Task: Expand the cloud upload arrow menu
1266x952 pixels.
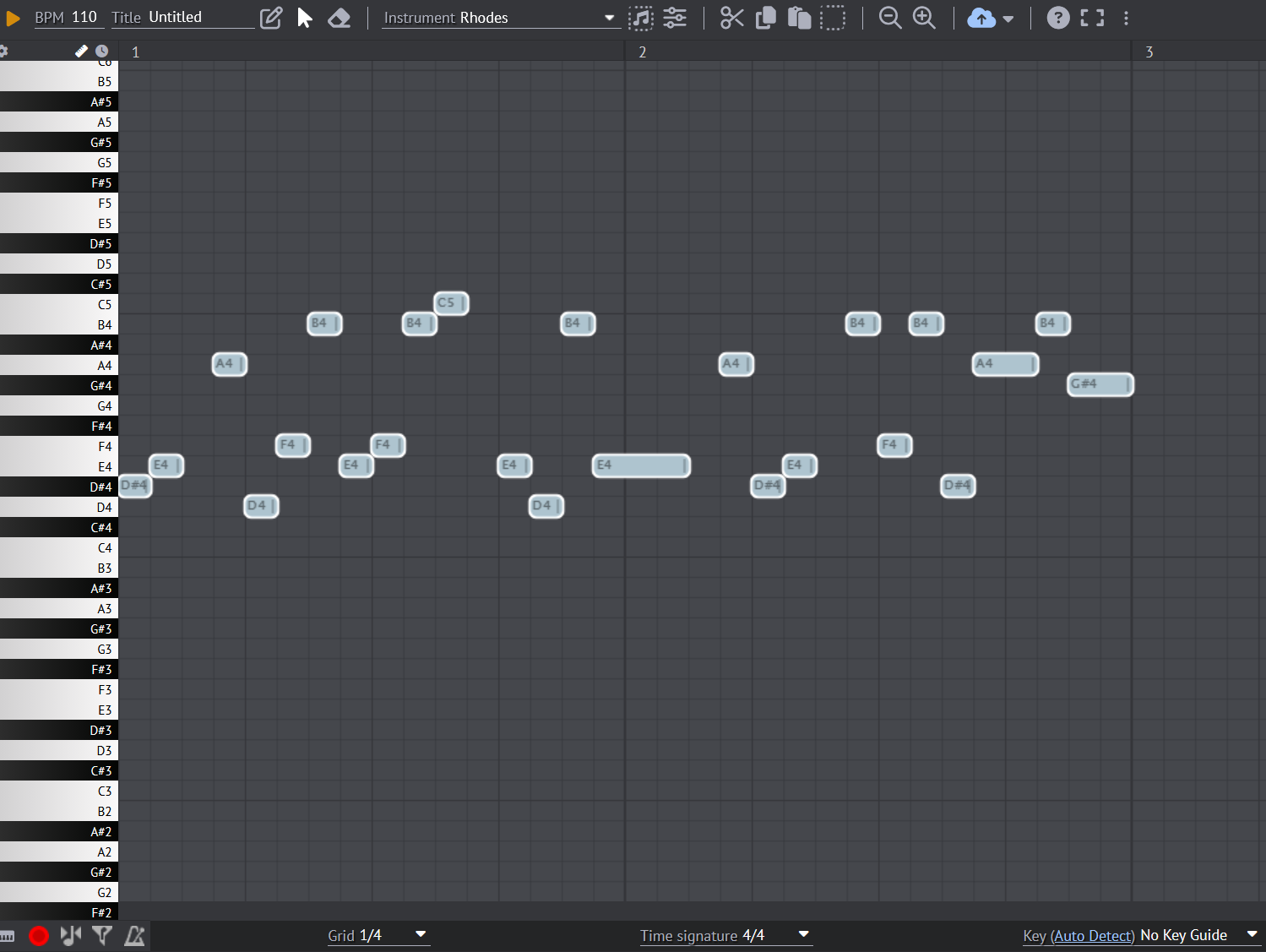Action: click(1008, 19)
